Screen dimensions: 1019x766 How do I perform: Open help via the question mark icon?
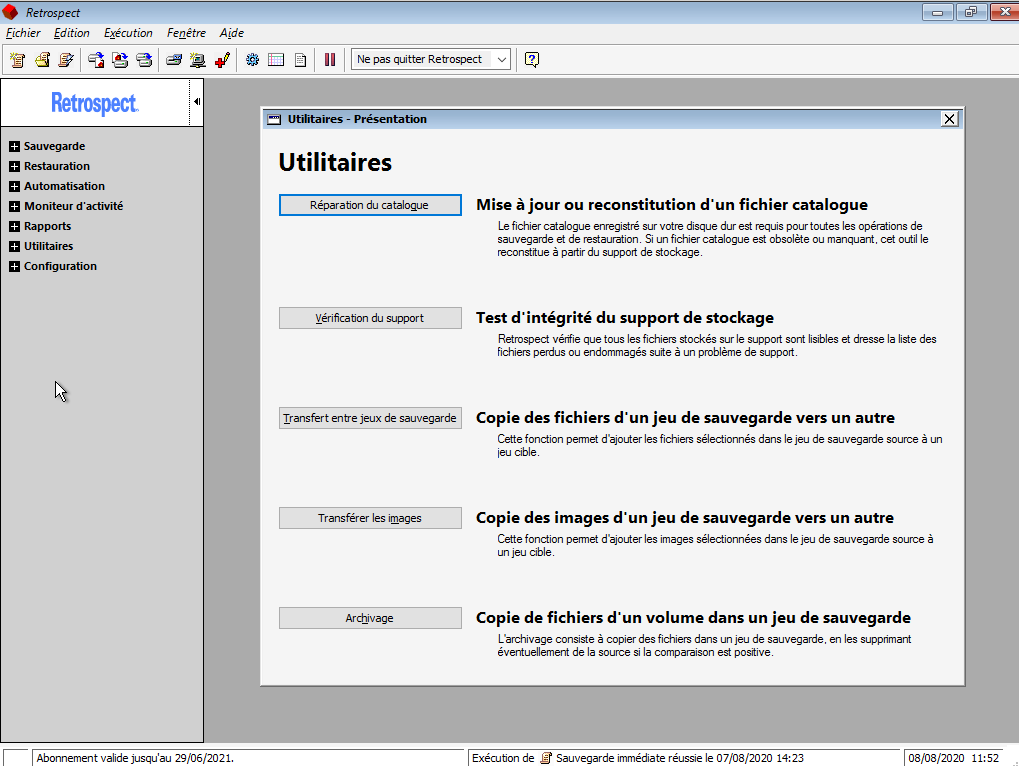[532, 60]
